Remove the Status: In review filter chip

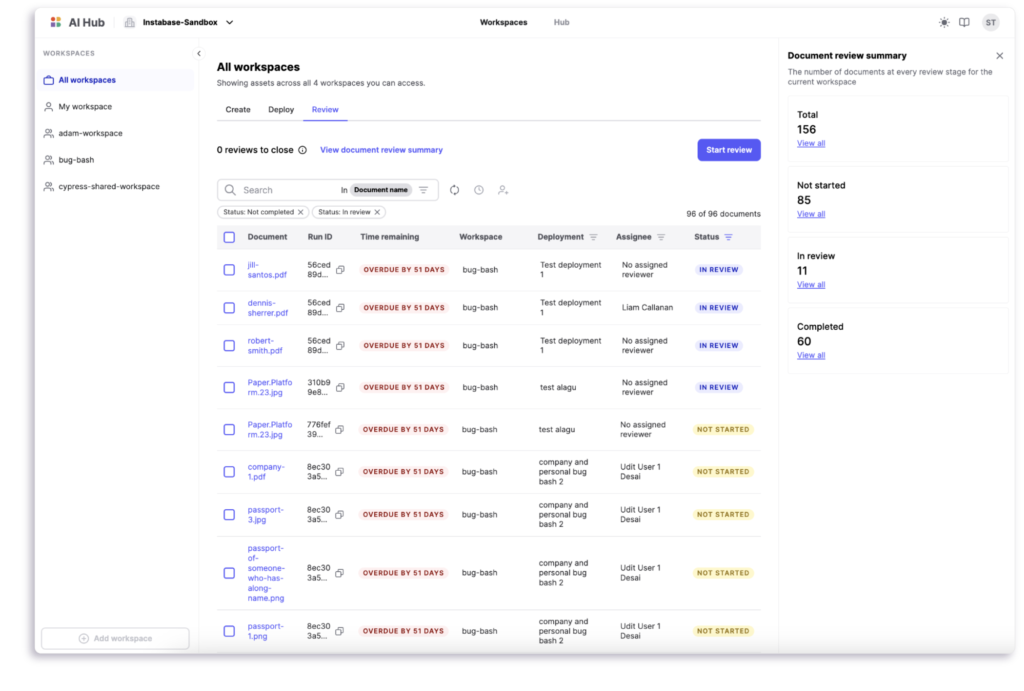click(x=377, y=212)
